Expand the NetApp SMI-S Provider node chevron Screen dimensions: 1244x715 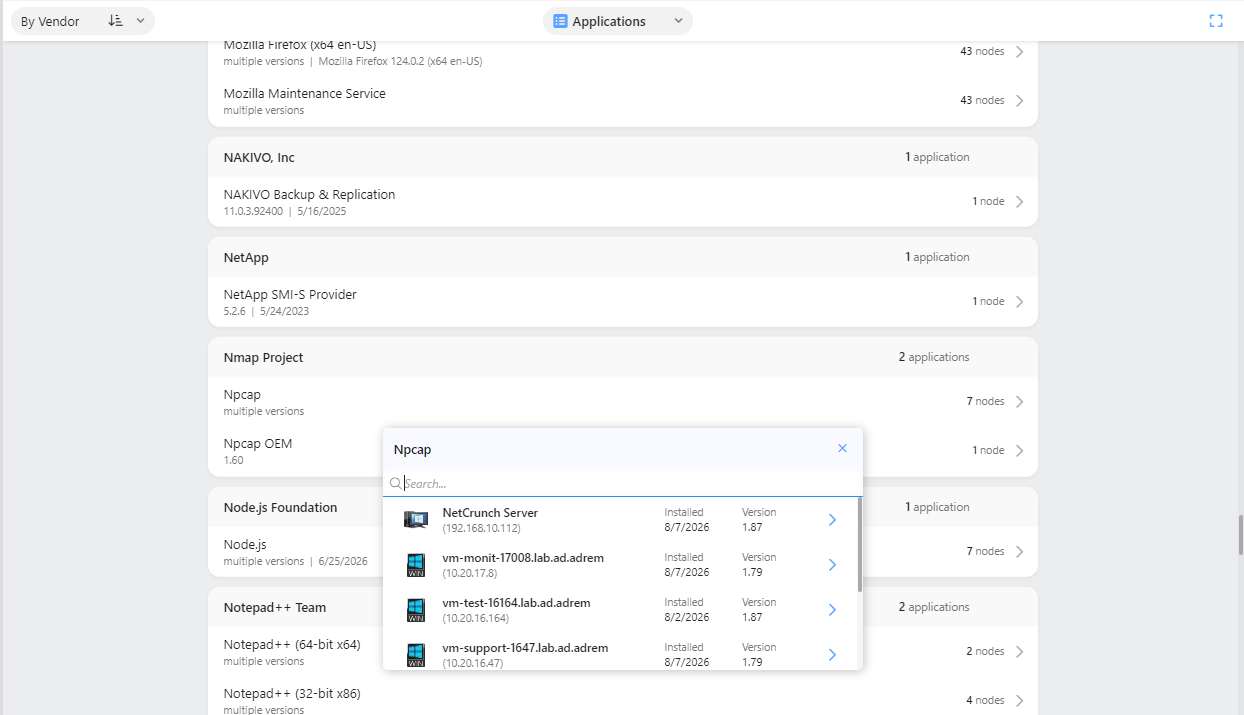coord(1019,302)
